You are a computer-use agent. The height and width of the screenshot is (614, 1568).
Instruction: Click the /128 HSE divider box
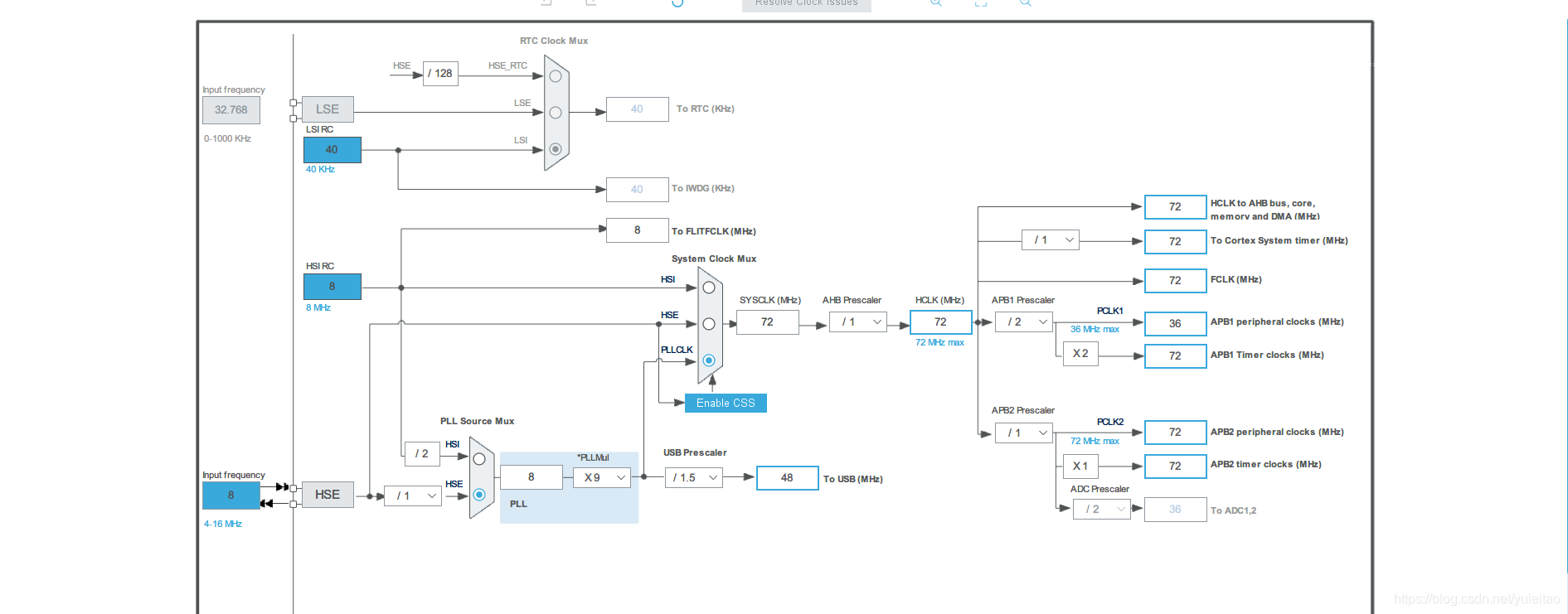coord(440,74)
